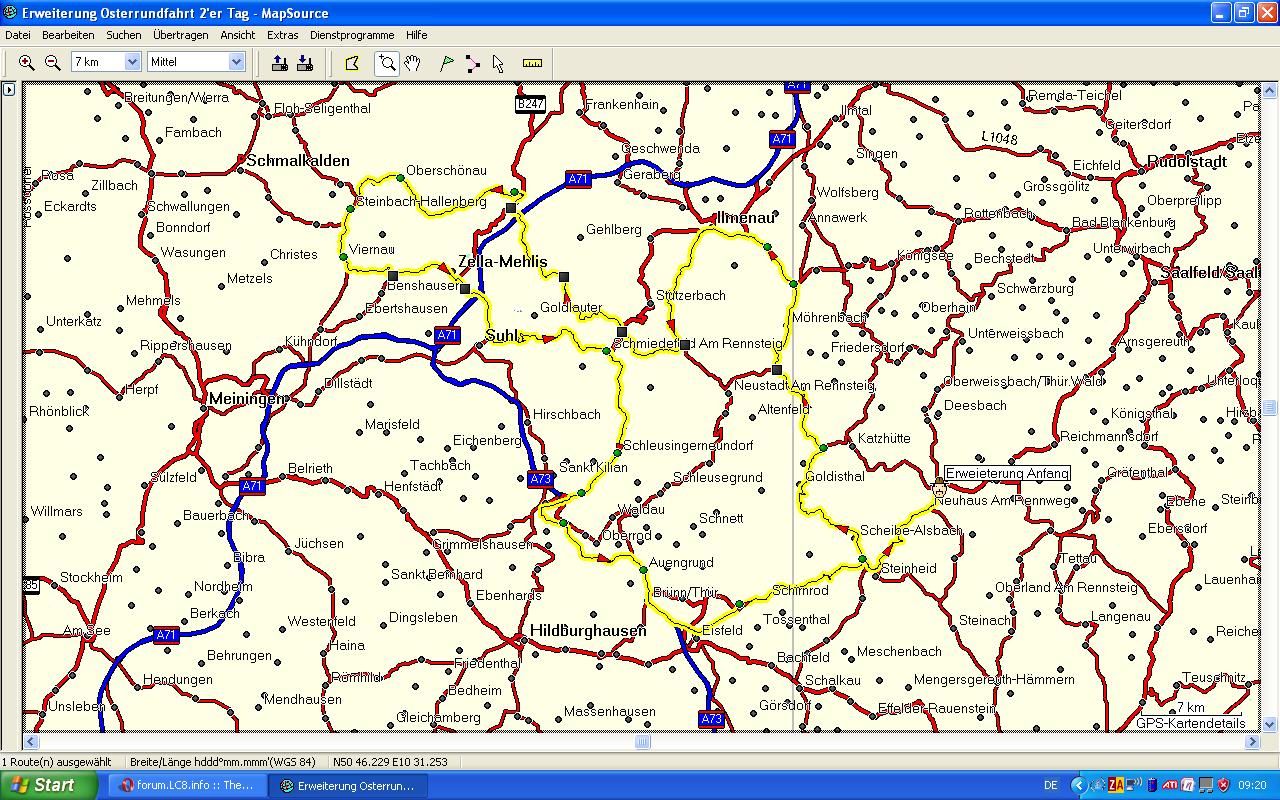The width and height of the screenshot is (1280, 800).
Task: Expand the collapsed left side panel
Action: click(x=9, y=90)
